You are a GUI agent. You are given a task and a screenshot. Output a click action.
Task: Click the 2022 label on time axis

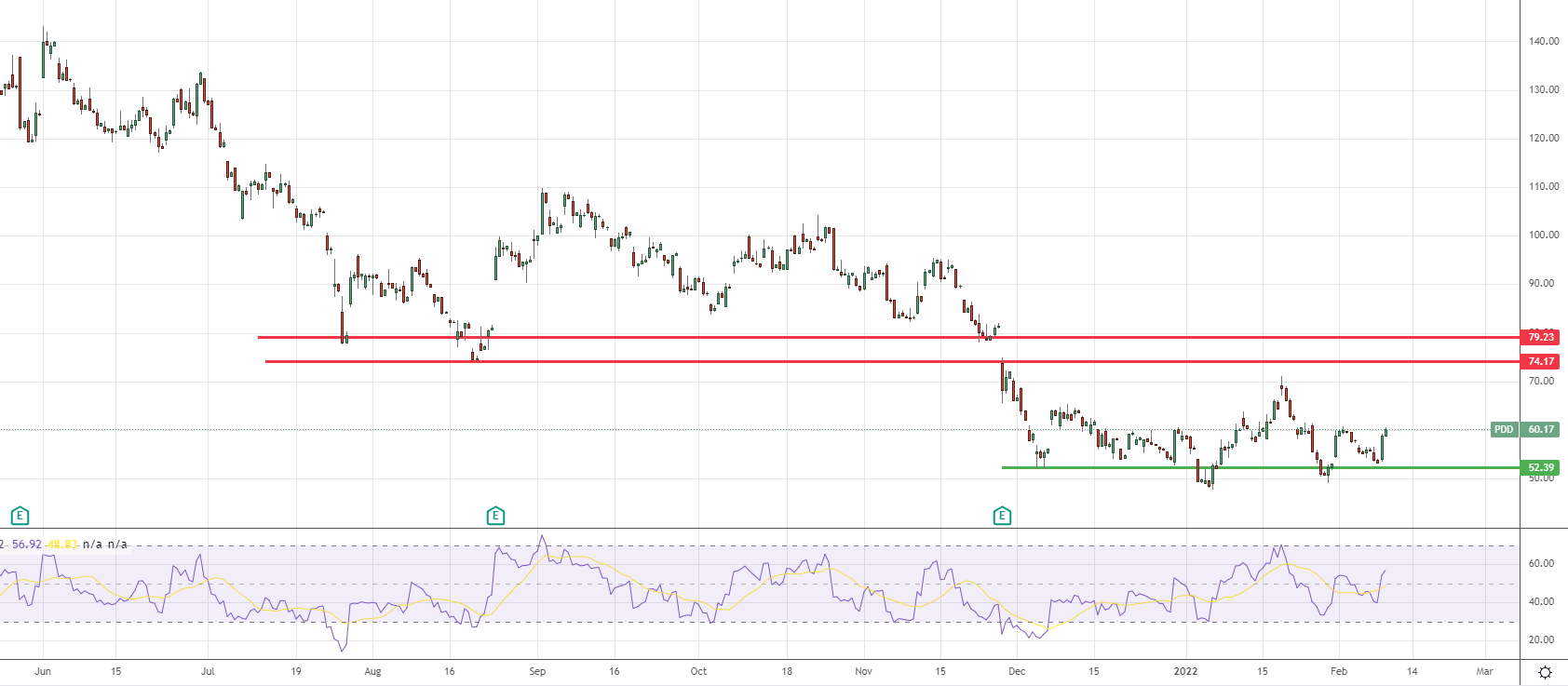1185,671
